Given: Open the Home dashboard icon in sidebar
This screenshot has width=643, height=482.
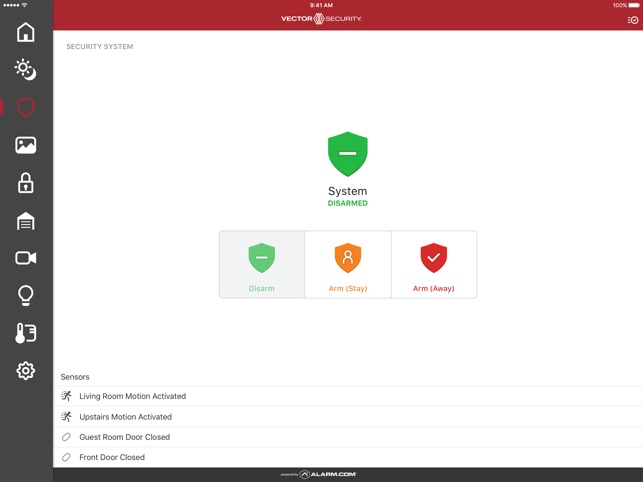Looking at the screenshot, I should pyautogui.click(x=26, y=32).
